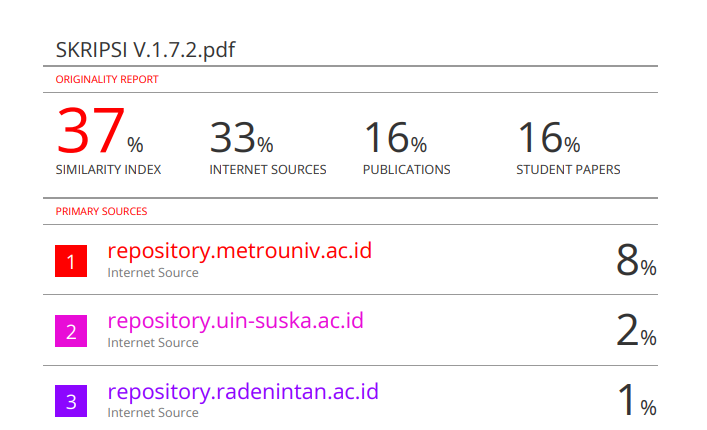The height and width of the screenshot is (430, 707).
Task: Click the PRIMARY SOURCES heading
Action: [101, 211]
